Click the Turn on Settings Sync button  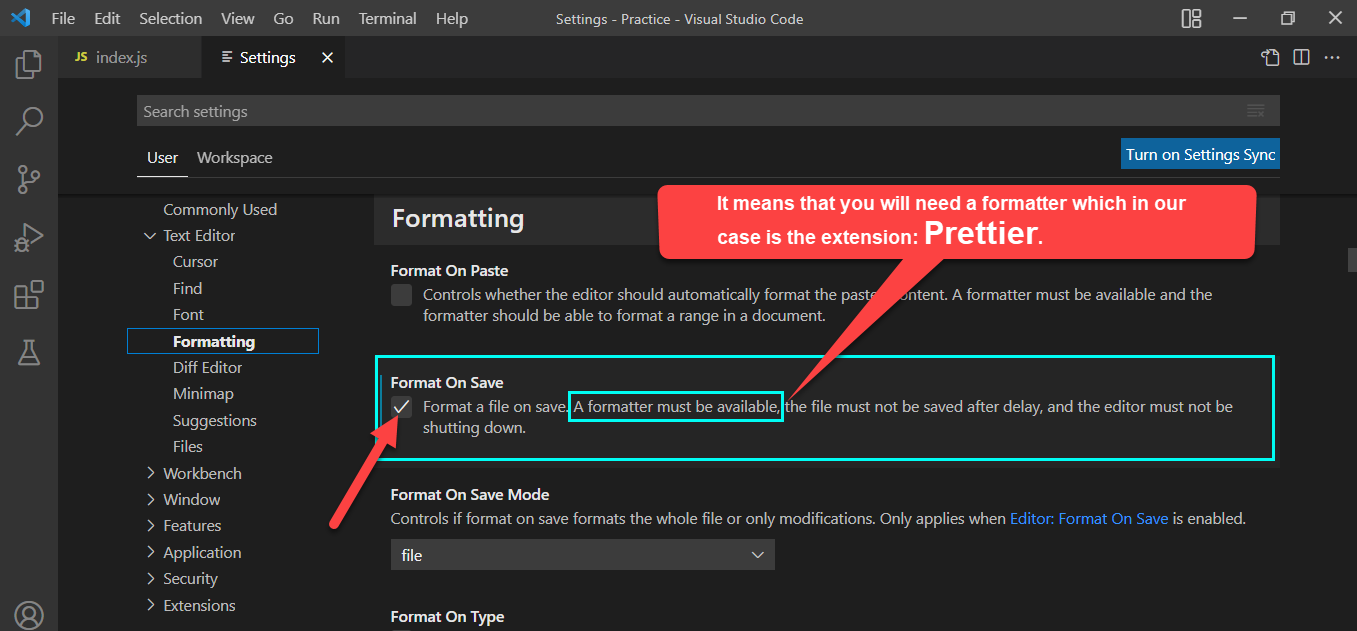click(1199, 154)
